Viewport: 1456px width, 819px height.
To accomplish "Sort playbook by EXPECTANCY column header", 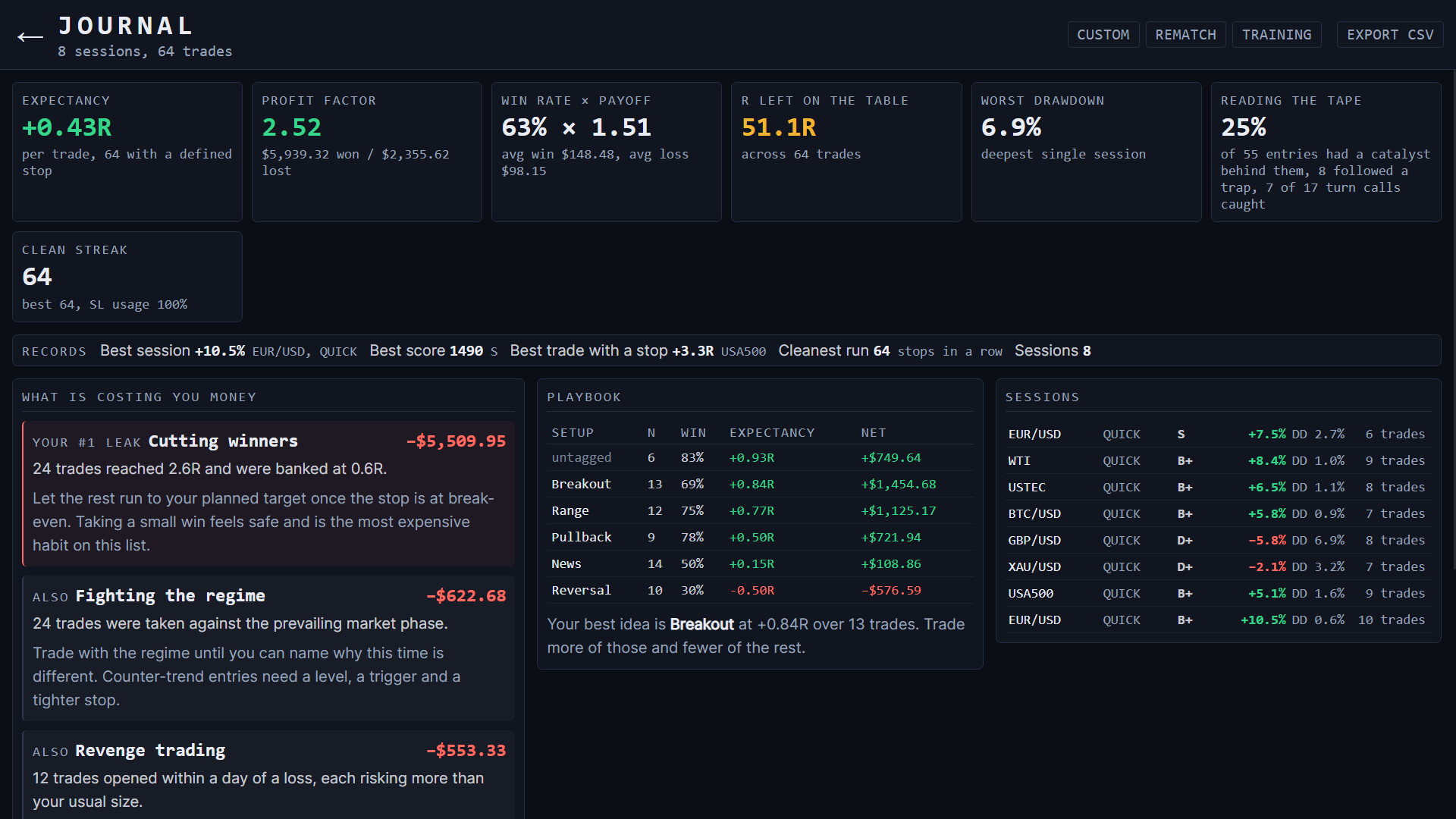I will point(772,433).
